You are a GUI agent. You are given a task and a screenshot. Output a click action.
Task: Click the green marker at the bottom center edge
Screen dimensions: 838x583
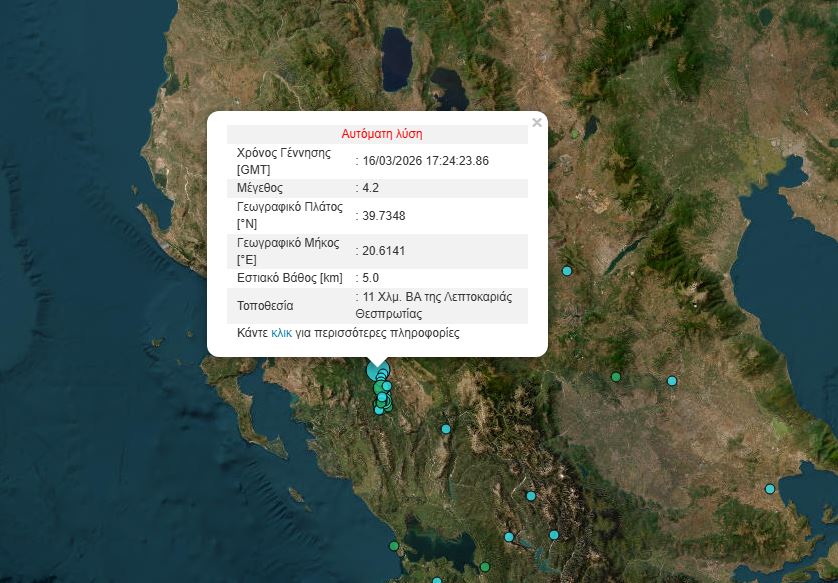point(484,566)
